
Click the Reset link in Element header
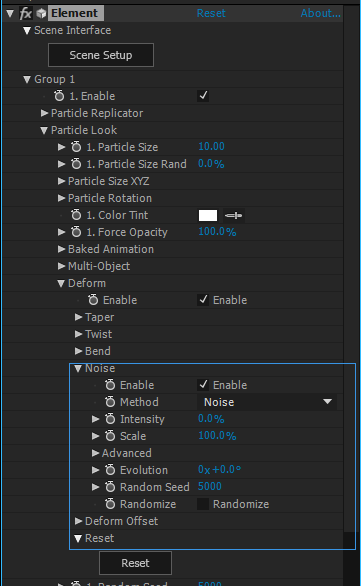[211, 13]
